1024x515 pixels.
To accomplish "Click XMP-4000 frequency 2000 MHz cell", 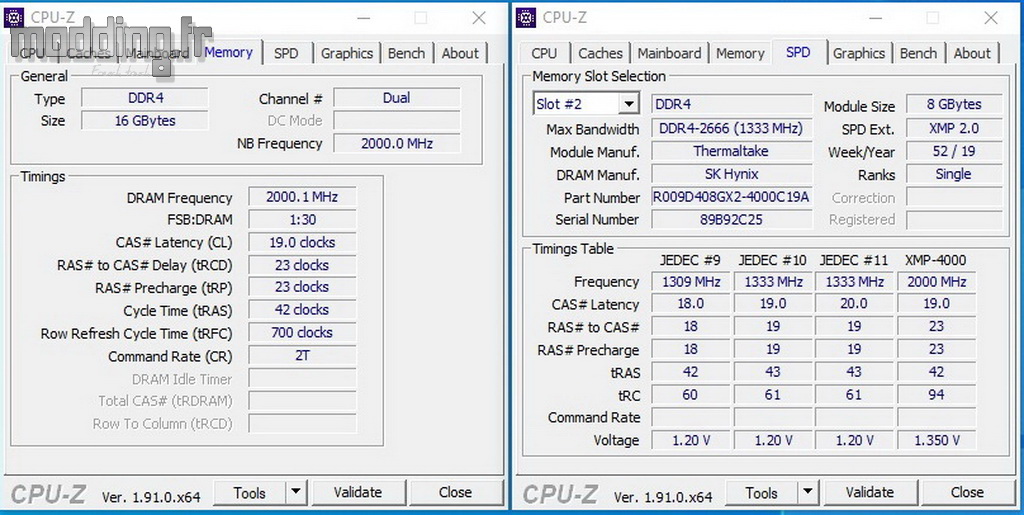I will (936, 282).
